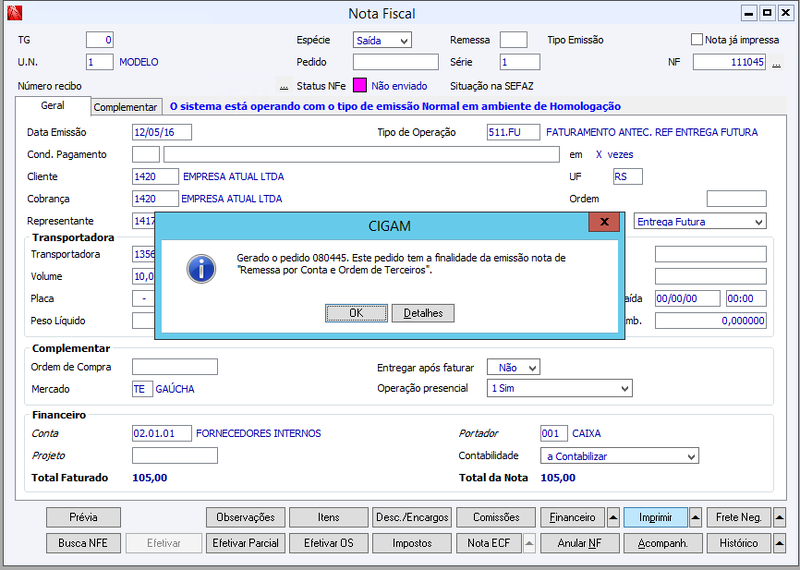Open the Espécie dropdown showing Saída

pyautogui.click(x=382, y=40)
